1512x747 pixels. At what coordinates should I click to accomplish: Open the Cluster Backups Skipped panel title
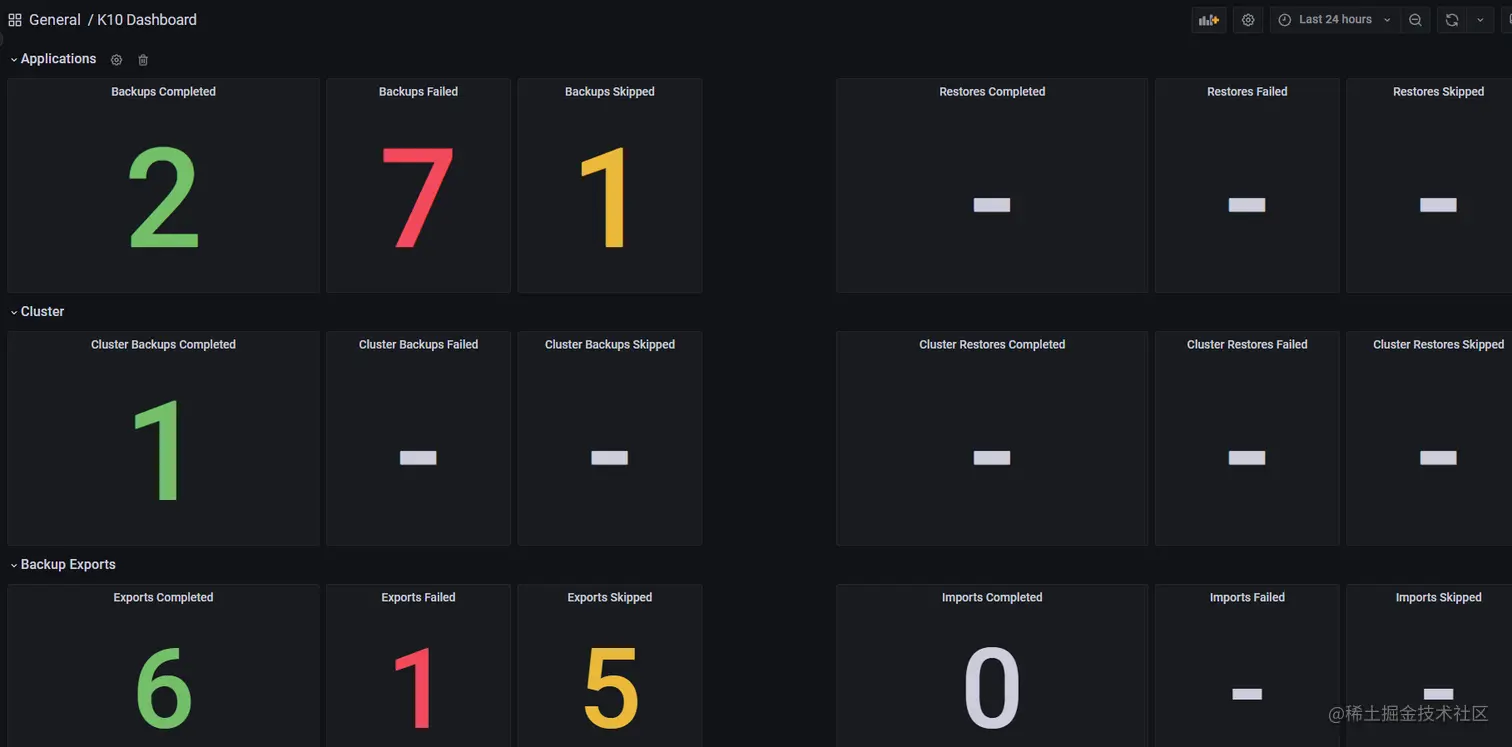[x=610, y=345]
